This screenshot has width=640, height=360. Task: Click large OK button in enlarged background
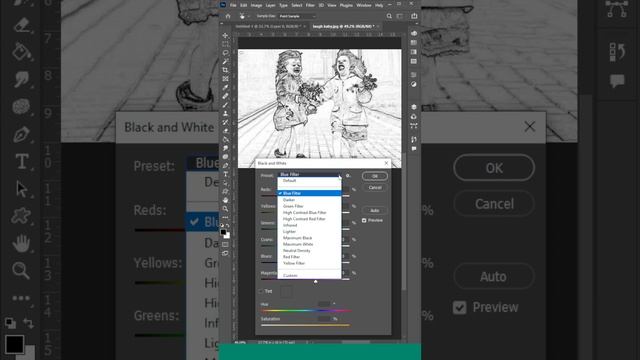point(494,168)
